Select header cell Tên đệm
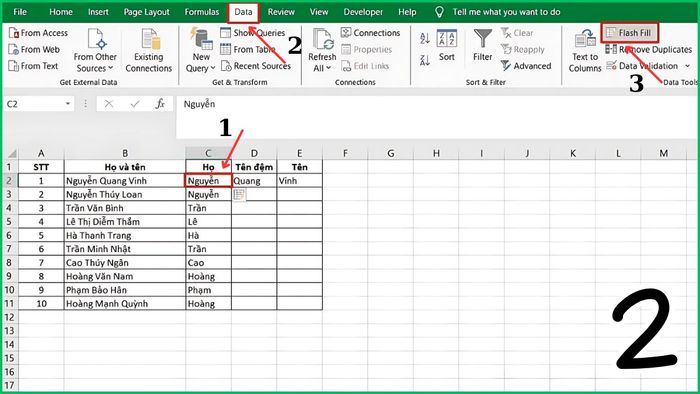Screen dimensions: 700x394 coord(254,167)
